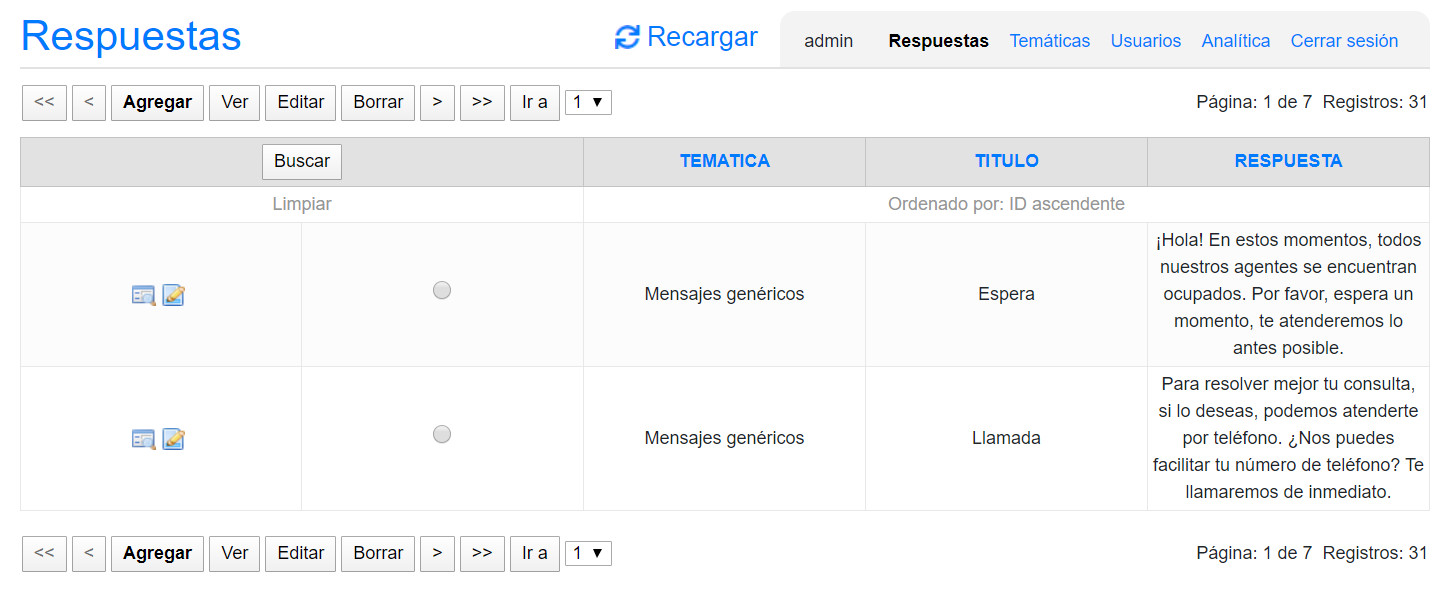Viewport: 1451px width, 598px height.
Task: Select the Espera row radio button
Action: click(442, 290)
